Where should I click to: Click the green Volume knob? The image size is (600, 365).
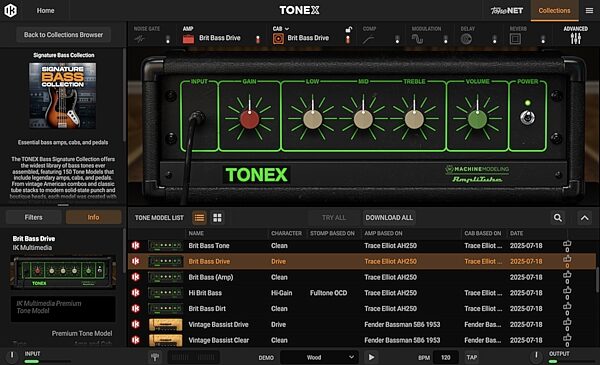pyautogui.click(x=477, y=119)
